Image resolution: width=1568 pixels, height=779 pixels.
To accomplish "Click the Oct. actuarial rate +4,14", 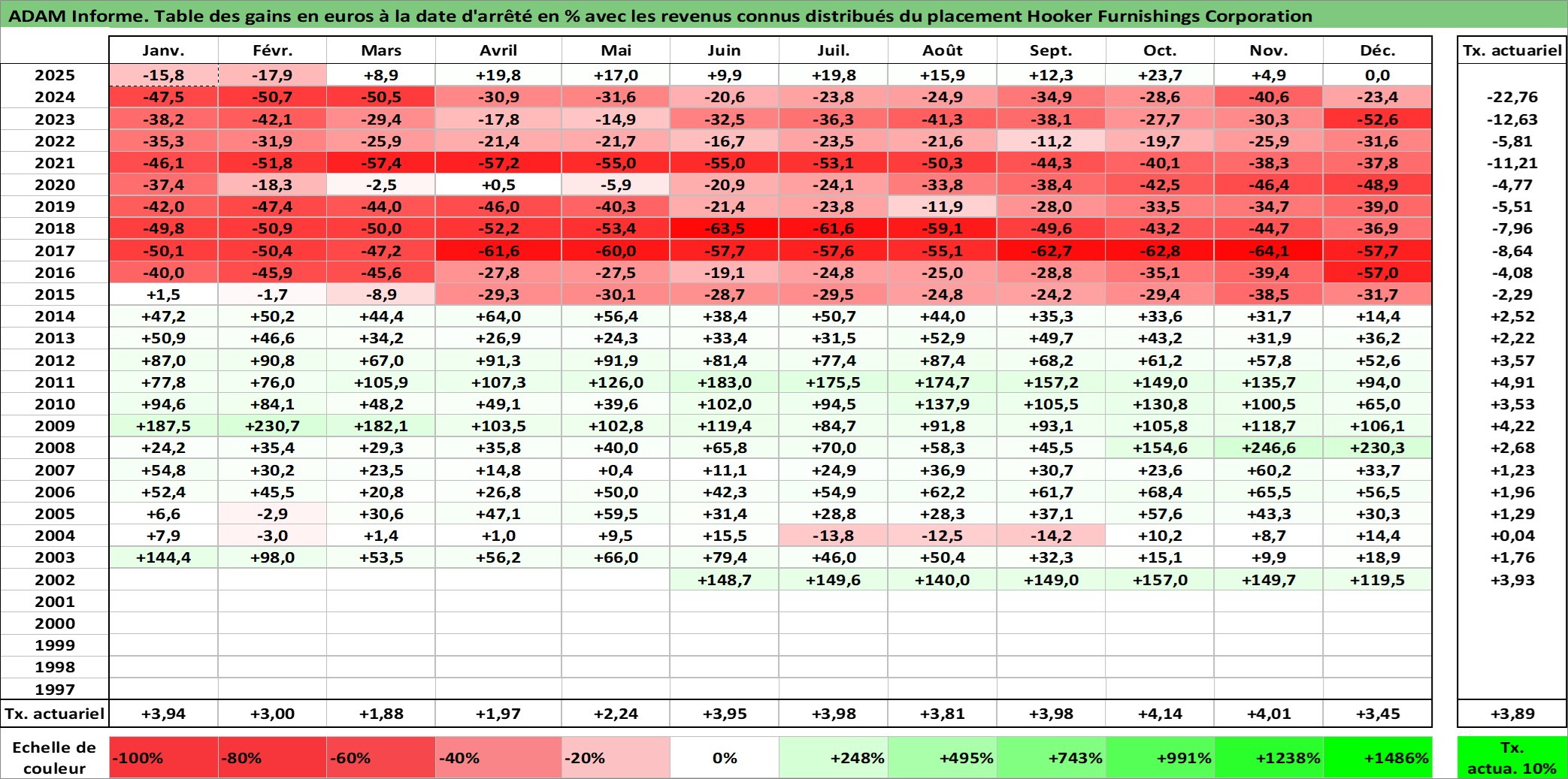I will 1160,714.
